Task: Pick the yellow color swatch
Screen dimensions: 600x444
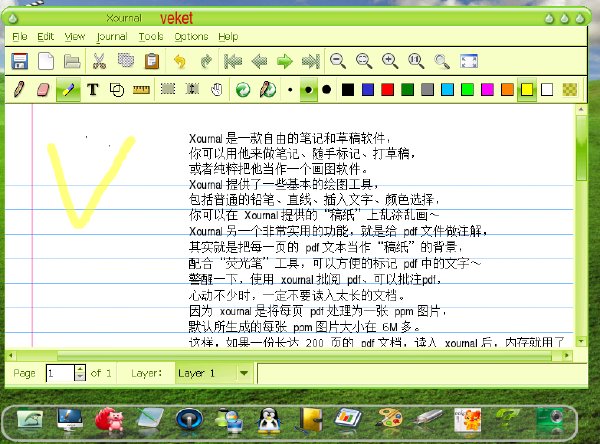Action: coord(527,90)
